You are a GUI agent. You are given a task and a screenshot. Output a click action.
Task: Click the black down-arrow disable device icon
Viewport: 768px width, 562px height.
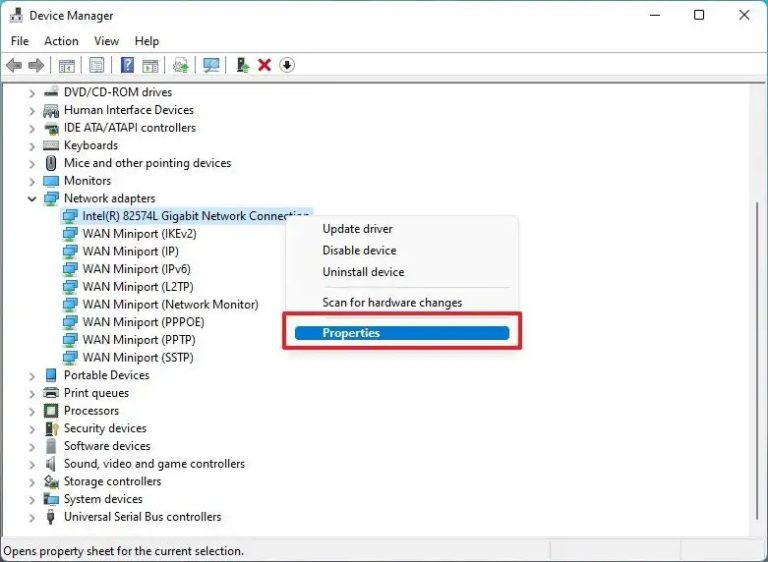coord(287,65)
